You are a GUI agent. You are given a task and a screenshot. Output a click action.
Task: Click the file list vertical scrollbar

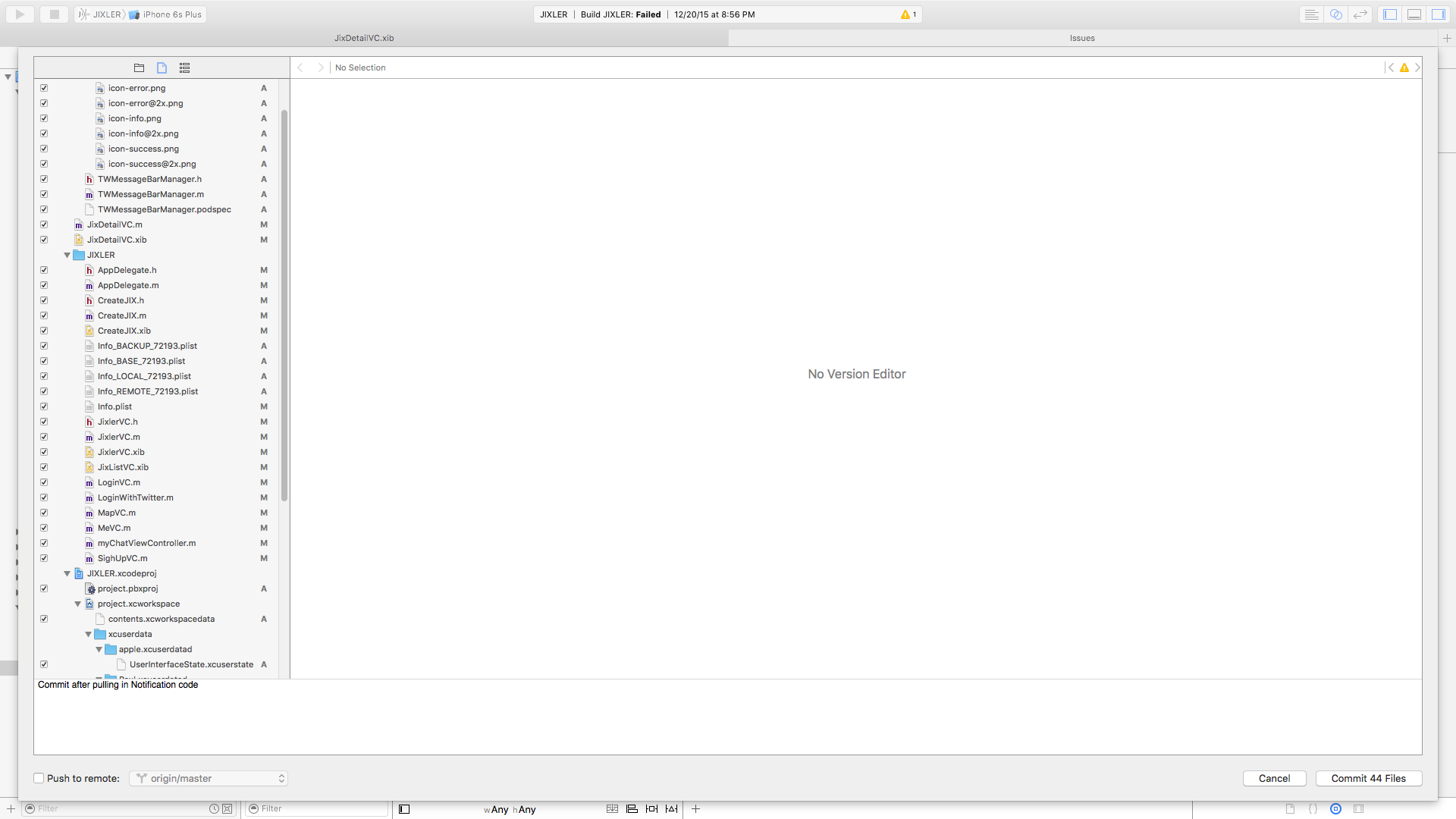click(x=284, y=306)
